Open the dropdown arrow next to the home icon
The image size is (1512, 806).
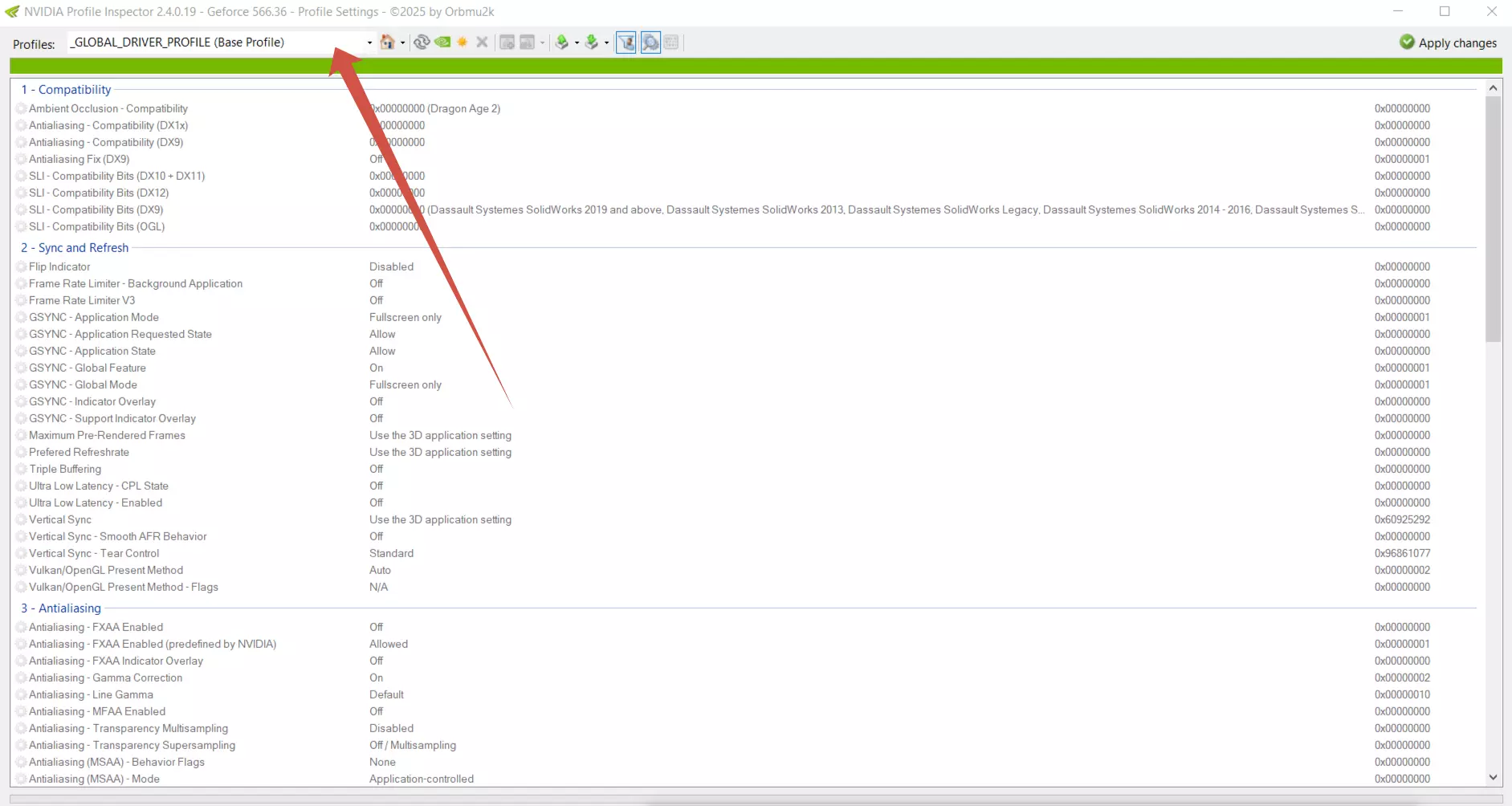pos(402,43)
